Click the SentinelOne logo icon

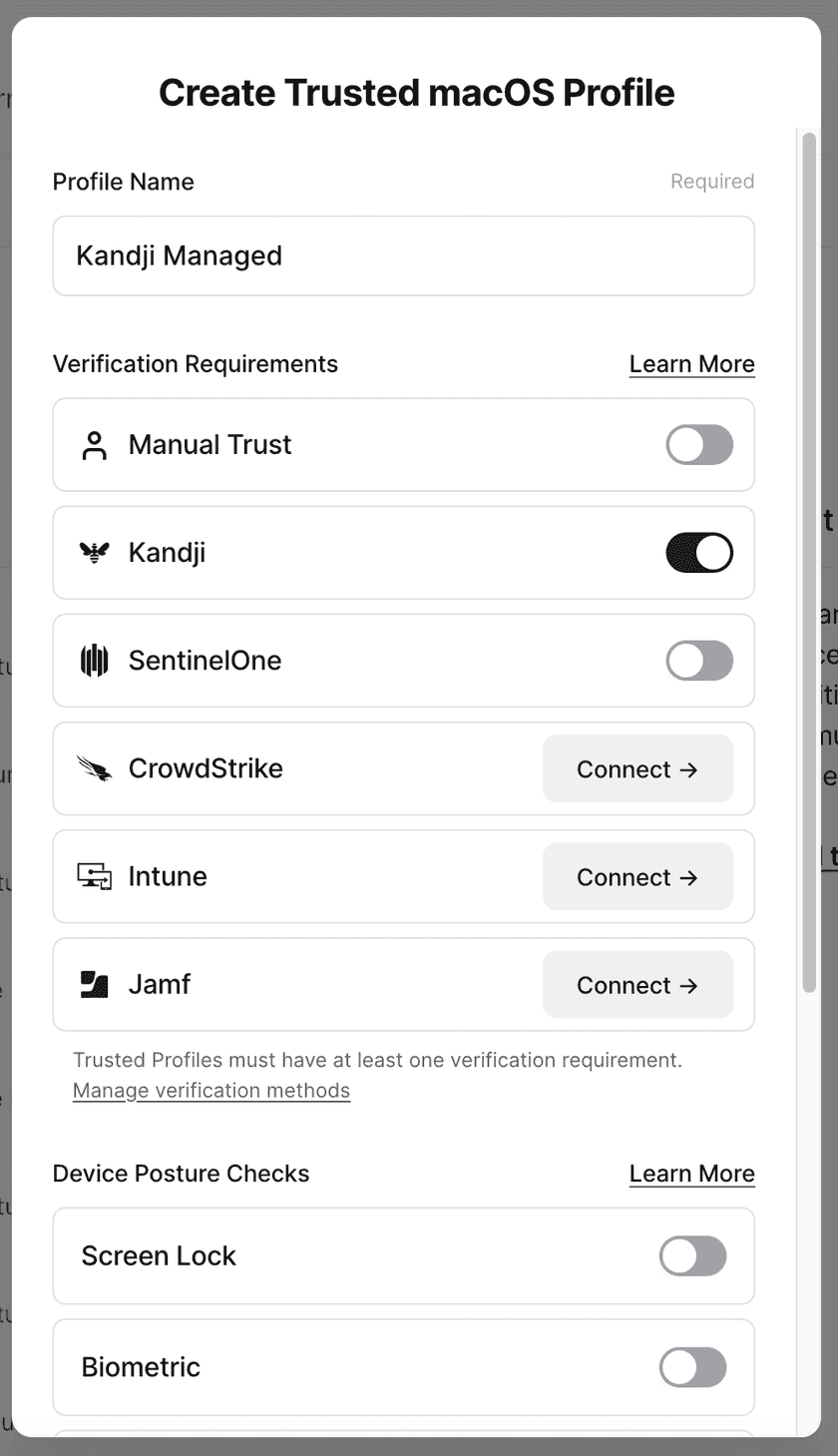point(94,661)
